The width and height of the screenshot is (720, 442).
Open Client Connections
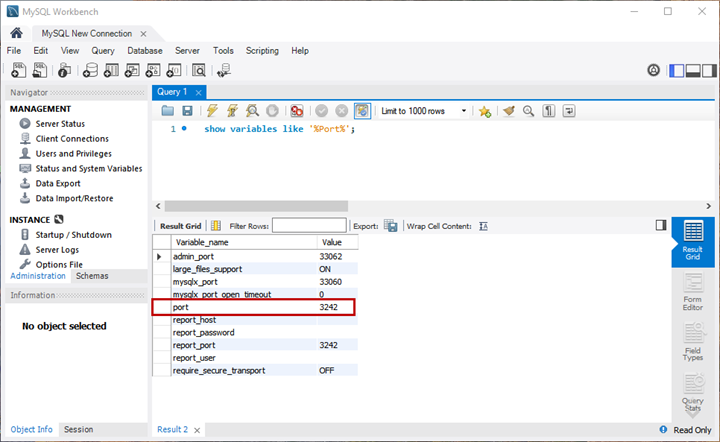pyautogui.click(x=72, y=139)
